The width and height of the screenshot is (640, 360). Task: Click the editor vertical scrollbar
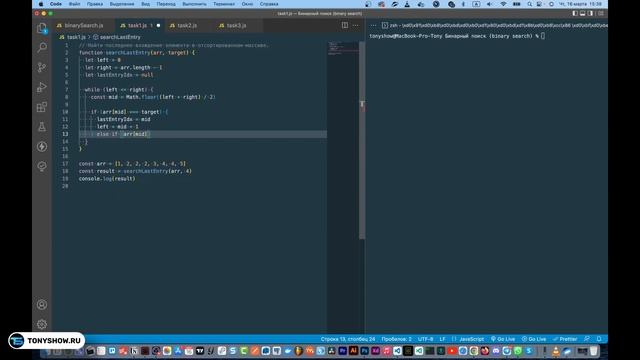[x=362, y=140]
